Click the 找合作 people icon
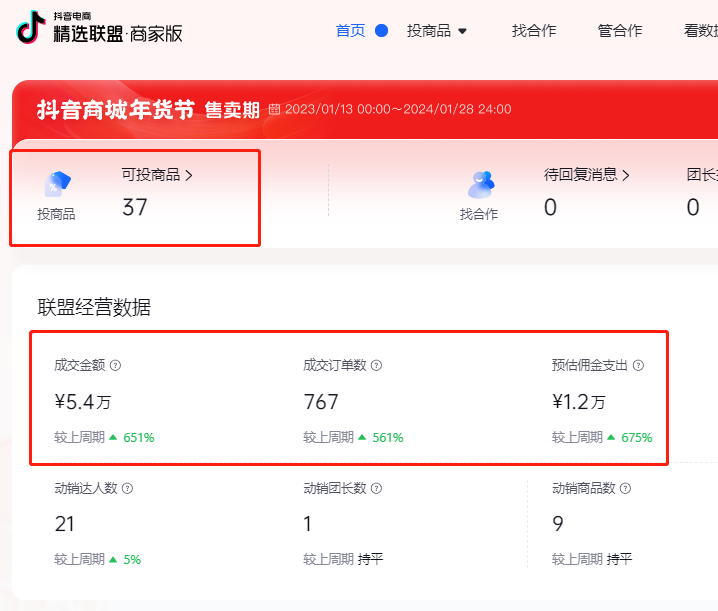 click(480, 185)
